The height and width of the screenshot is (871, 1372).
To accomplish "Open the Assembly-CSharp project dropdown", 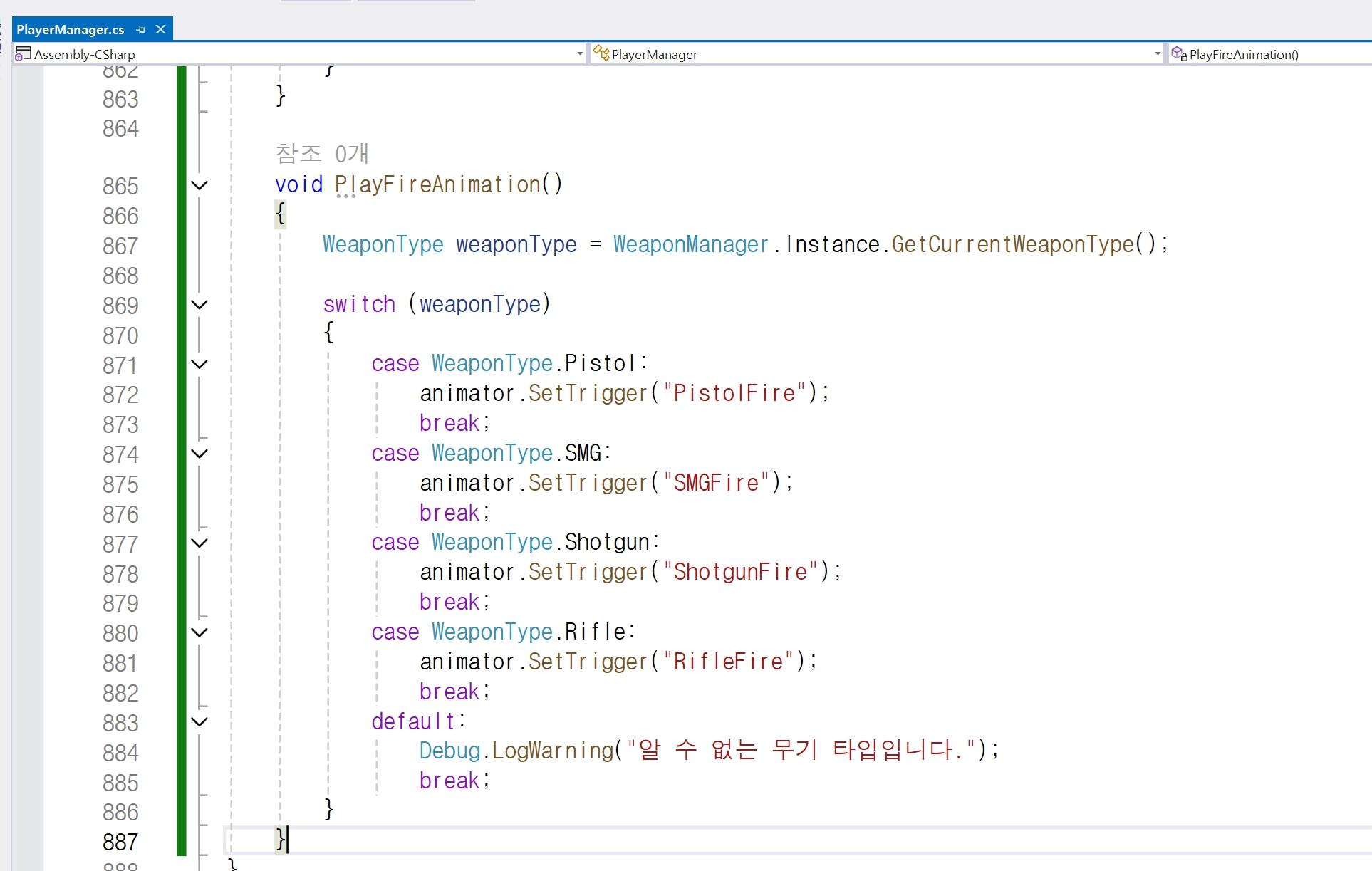I will 579,54.
